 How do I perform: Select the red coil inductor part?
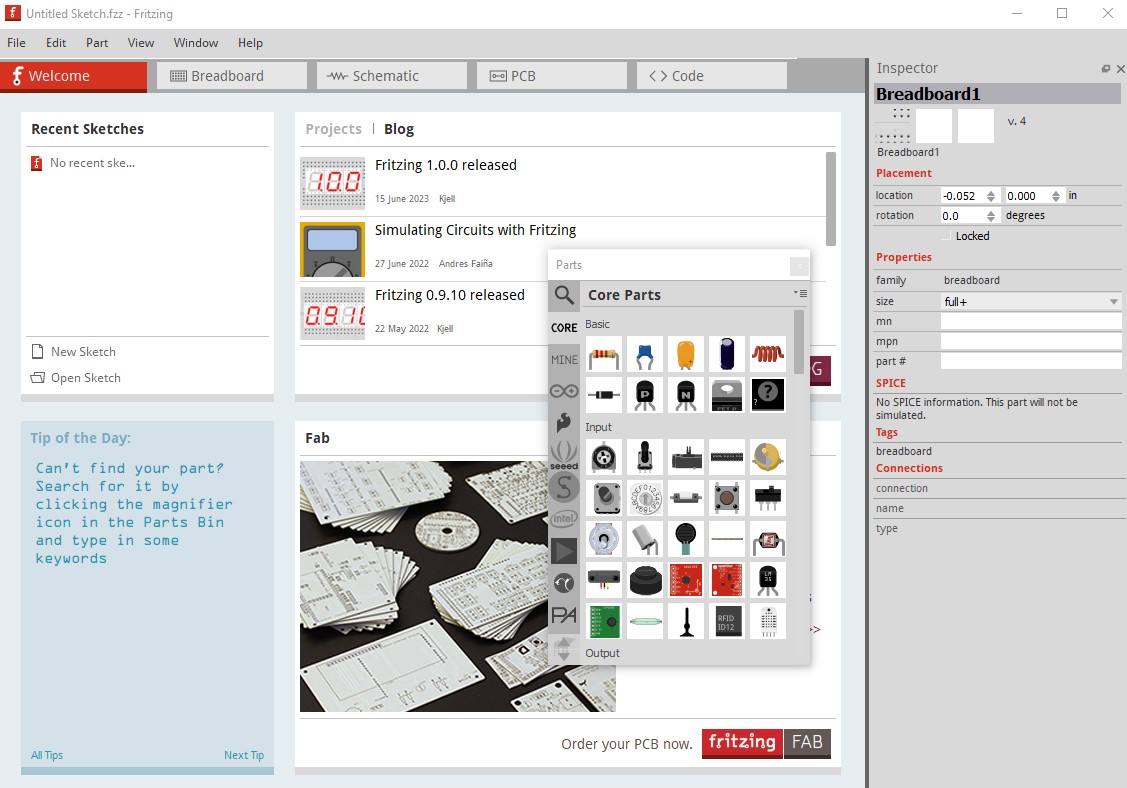click(x=768, y=354)
